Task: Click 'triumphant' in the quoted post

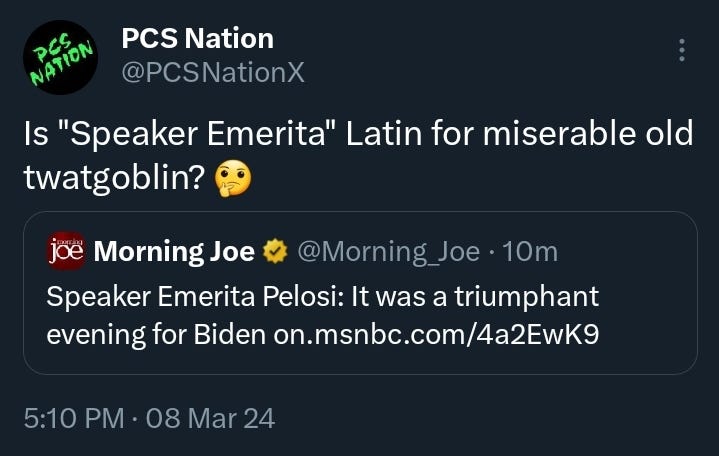Action: tap(526, 297)
